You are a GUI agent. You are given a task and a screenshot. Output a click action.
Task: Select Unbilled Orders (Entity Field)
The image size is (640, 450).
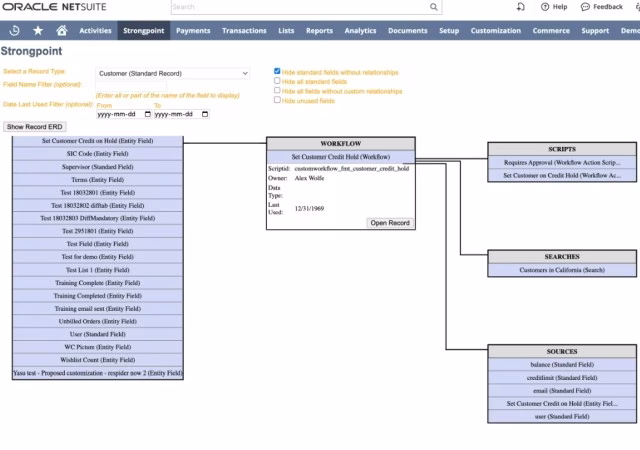pyautogui.click(x=98, y=321)
